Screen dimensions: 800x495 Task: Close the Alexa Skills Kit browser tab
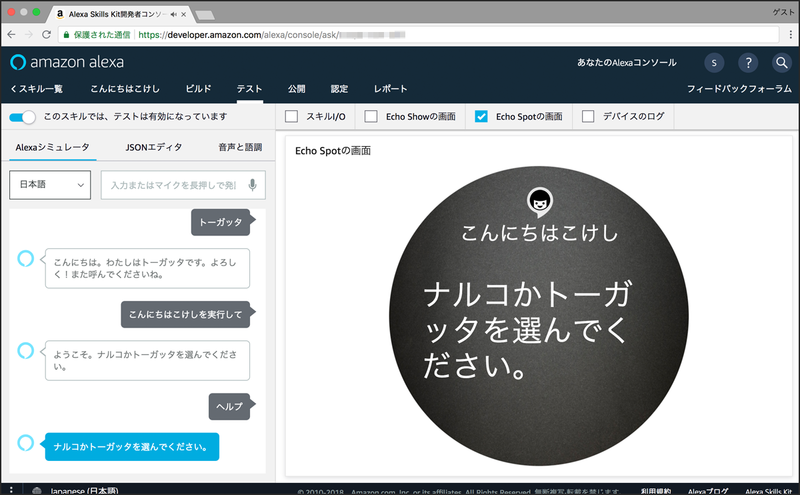click(x=184, y=14)
